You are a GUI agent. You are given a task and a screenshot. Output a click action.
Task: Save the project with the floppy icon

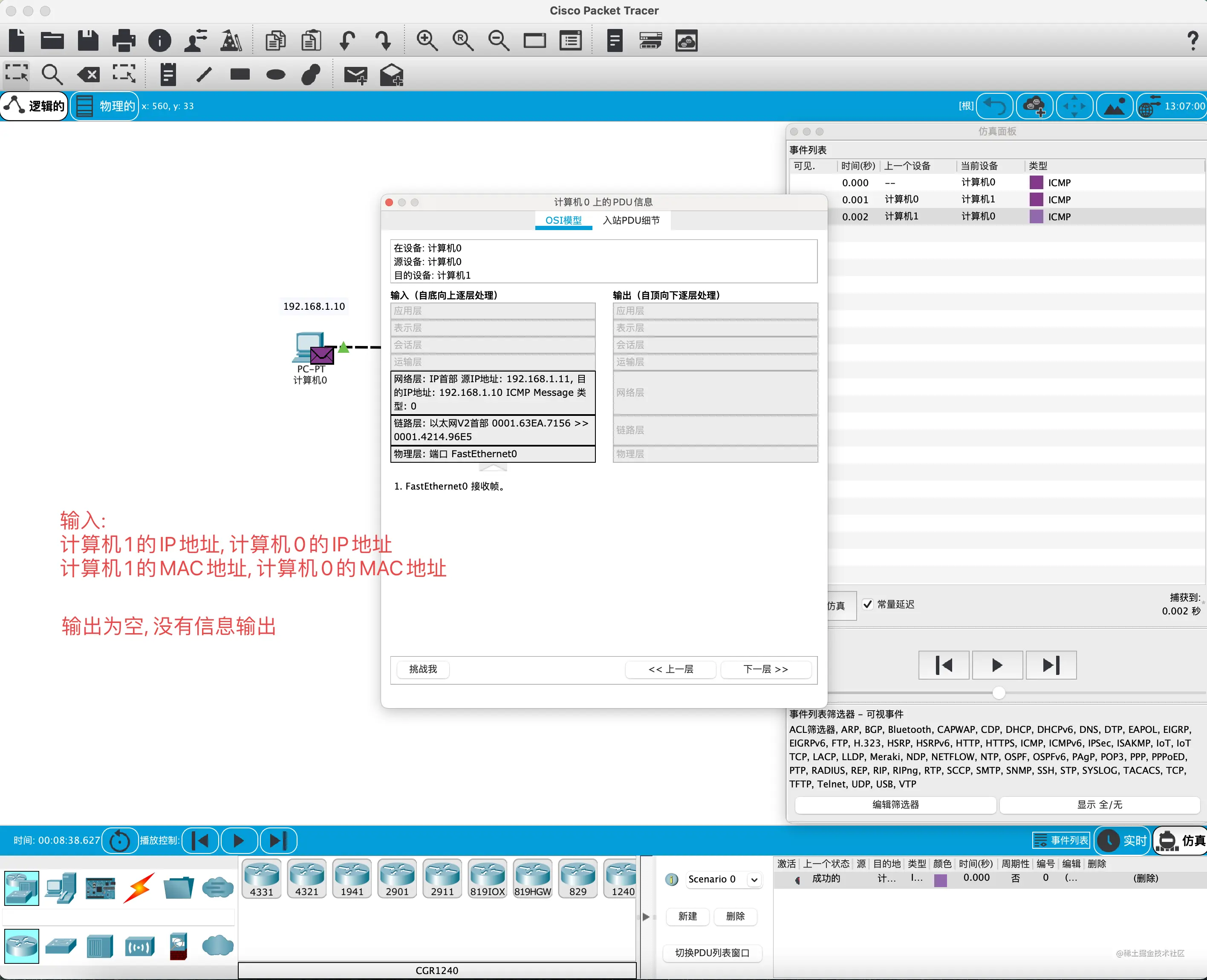87,40
